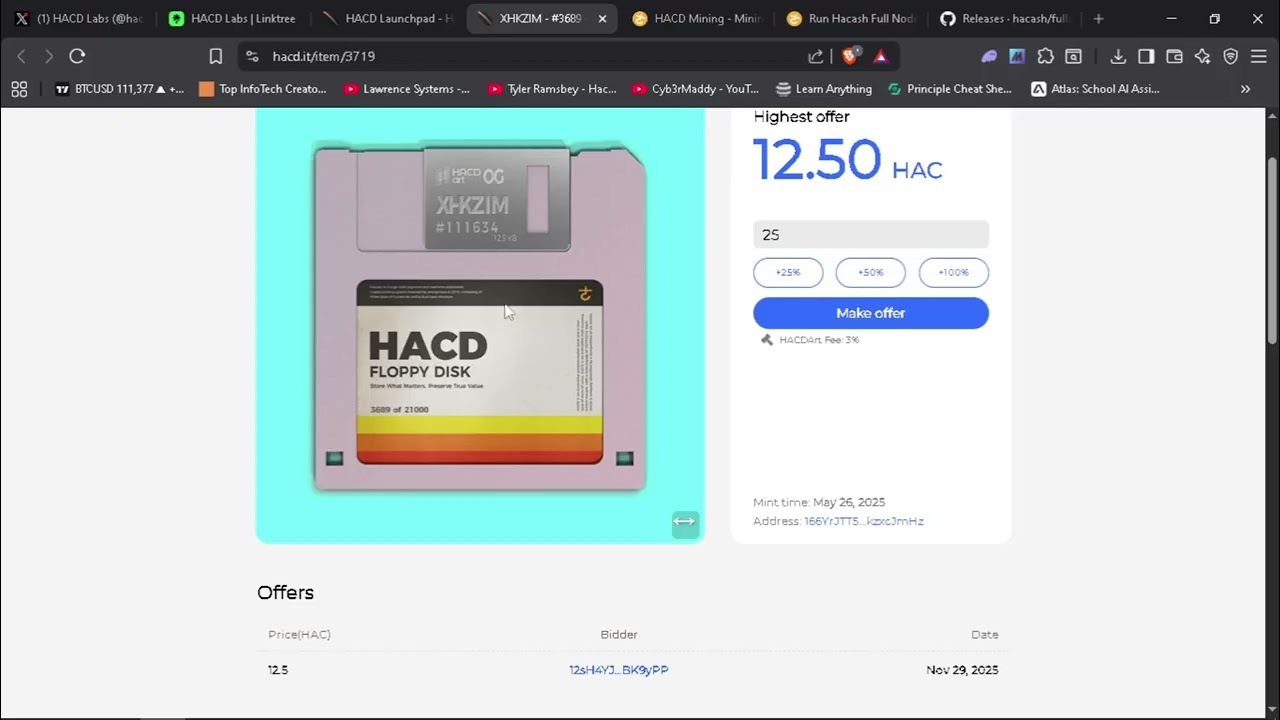The width and height of the screenshot is (1280, 720).
Task: Toggle the browser sidebar panel
Action: (1146, 57)
